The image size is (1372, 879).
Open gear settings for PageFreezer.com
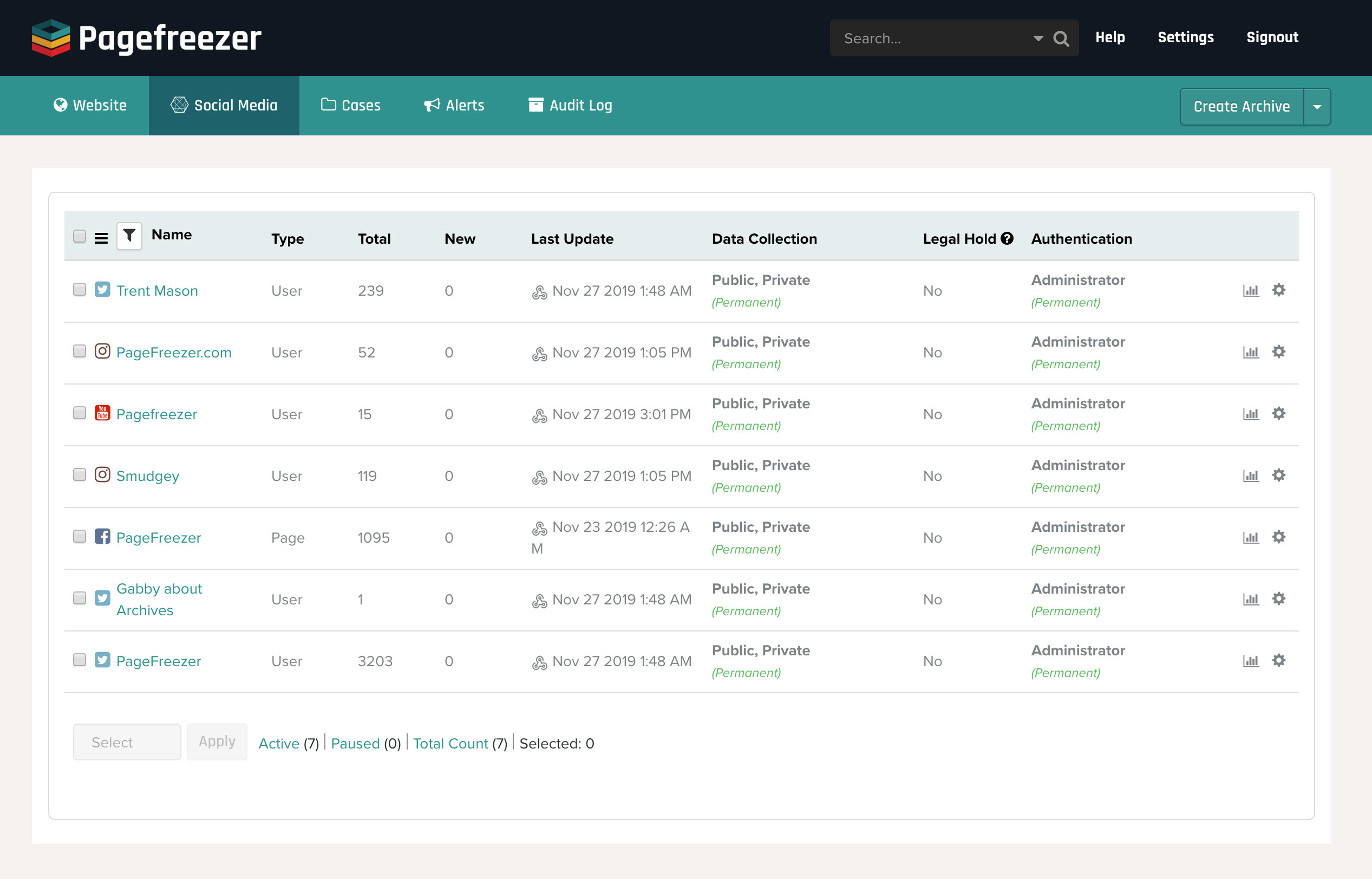(1279, 351)
